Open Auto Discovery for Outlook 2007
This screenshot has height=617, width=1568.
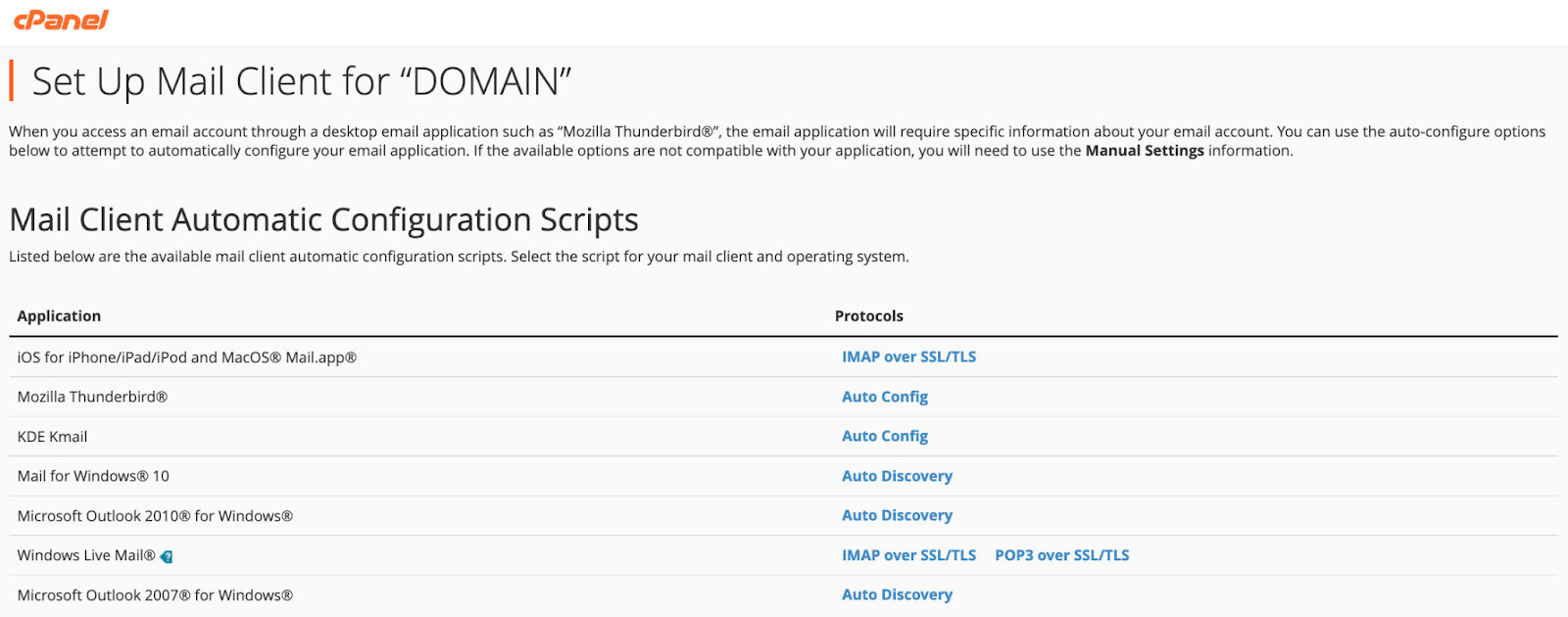[897, 594]
